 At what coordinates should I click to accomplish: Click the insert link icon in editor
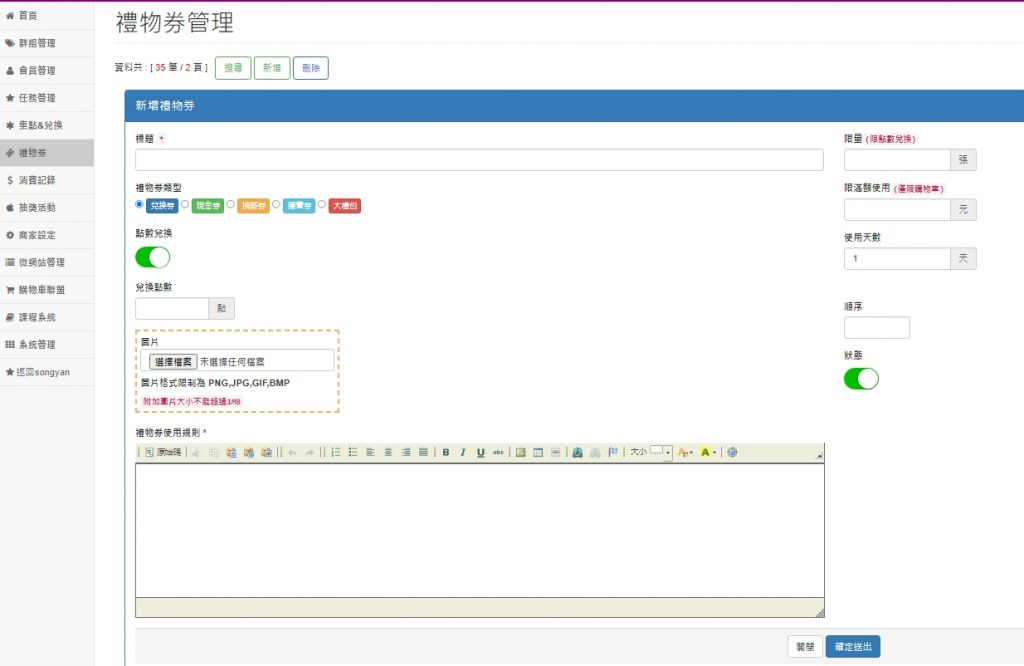578,453
